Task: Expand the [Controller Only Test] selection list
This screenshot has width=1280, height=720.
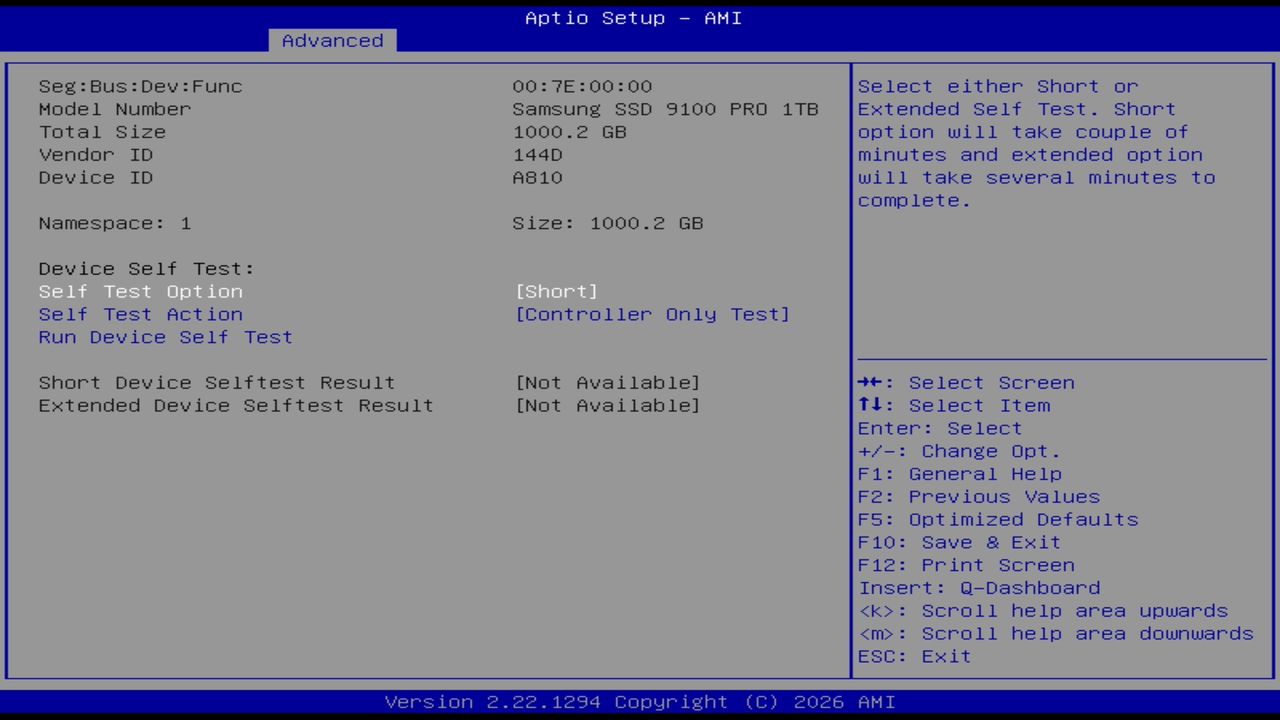Action: click(652, 314)
